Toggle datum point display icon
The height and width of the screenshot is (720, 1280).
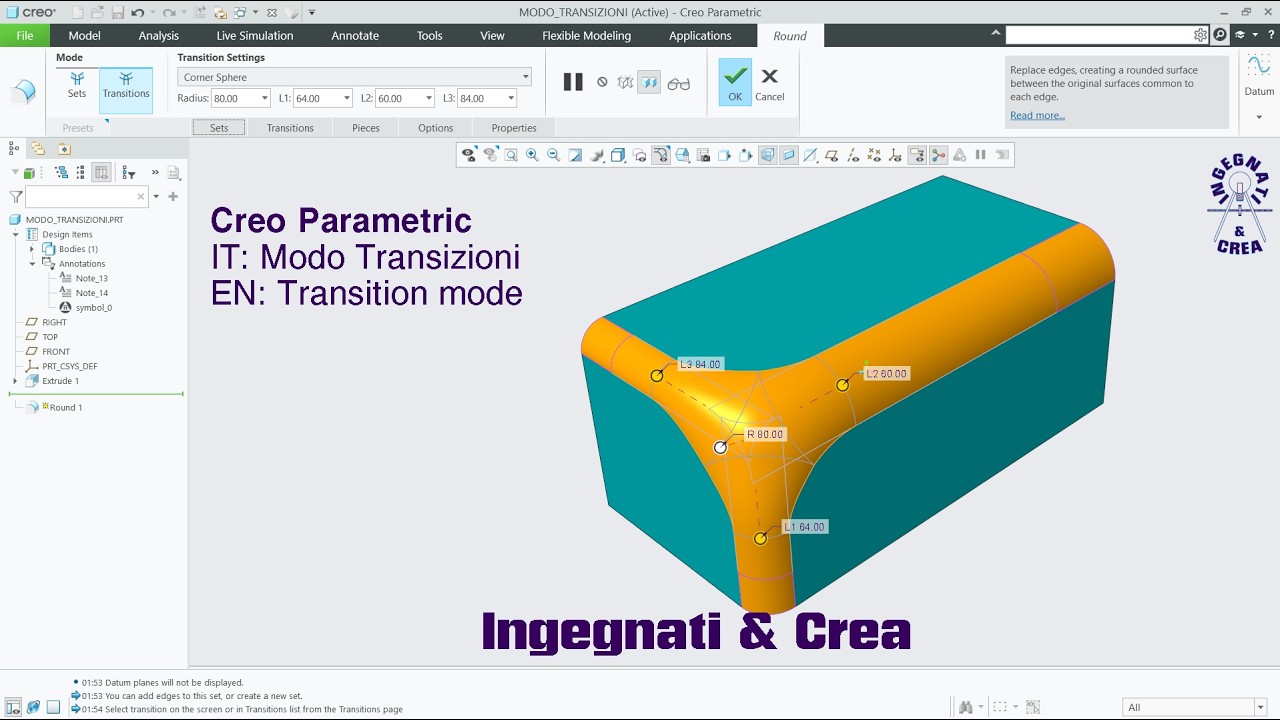[x=874, y=155]
